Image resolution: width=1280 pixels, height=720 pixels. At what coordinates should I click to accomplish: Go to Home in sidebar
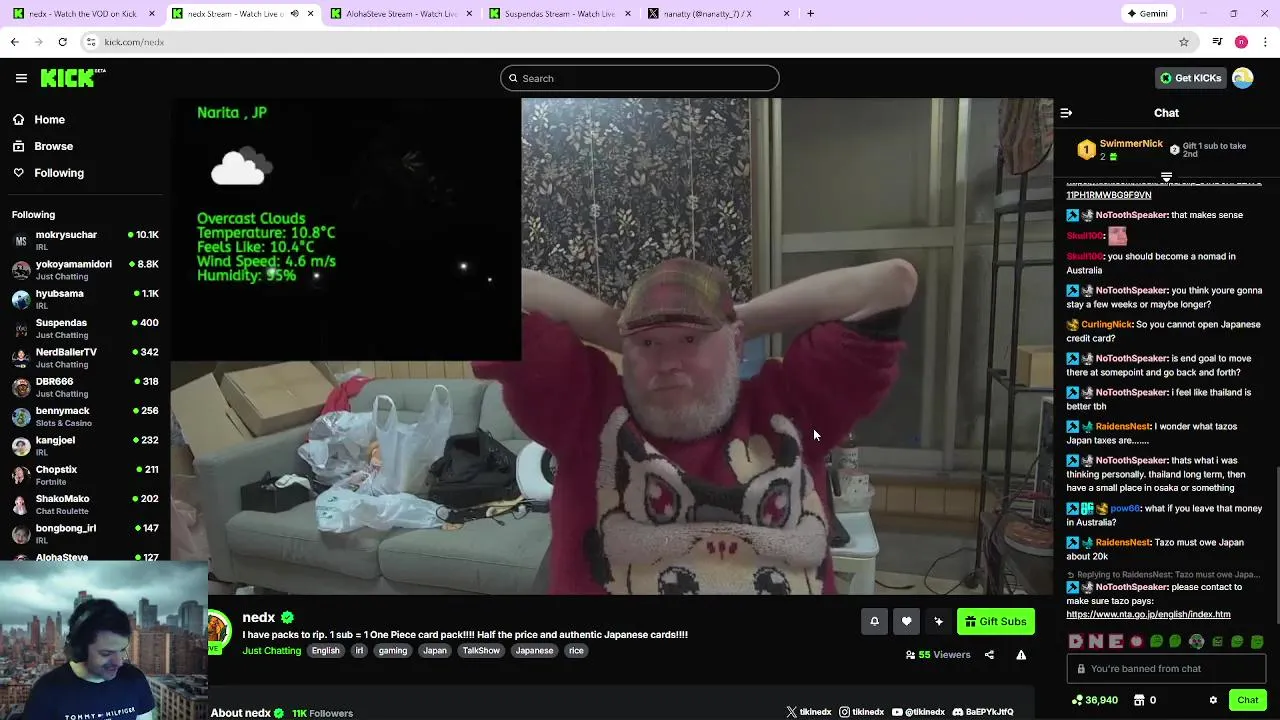click(x=39, y=119)
